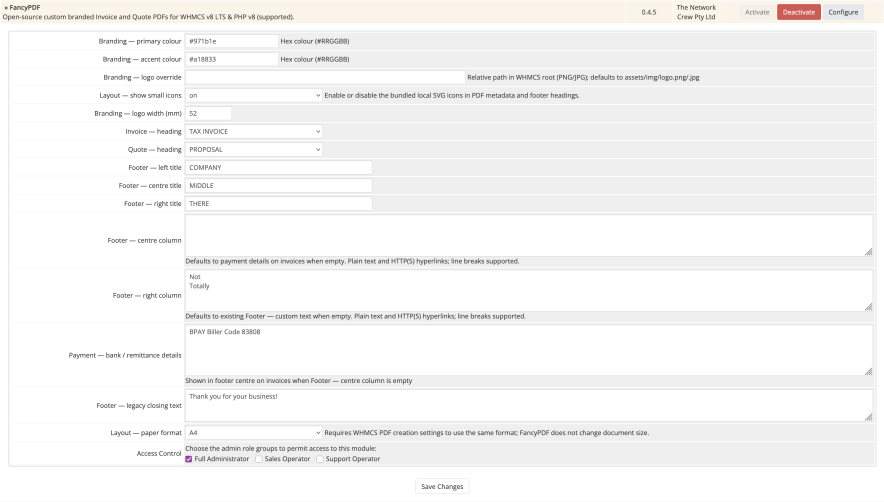Viewport: 884px width, 502px height.
Task: Click The Network Crew Pty Ltd author text
Action: 696,12
